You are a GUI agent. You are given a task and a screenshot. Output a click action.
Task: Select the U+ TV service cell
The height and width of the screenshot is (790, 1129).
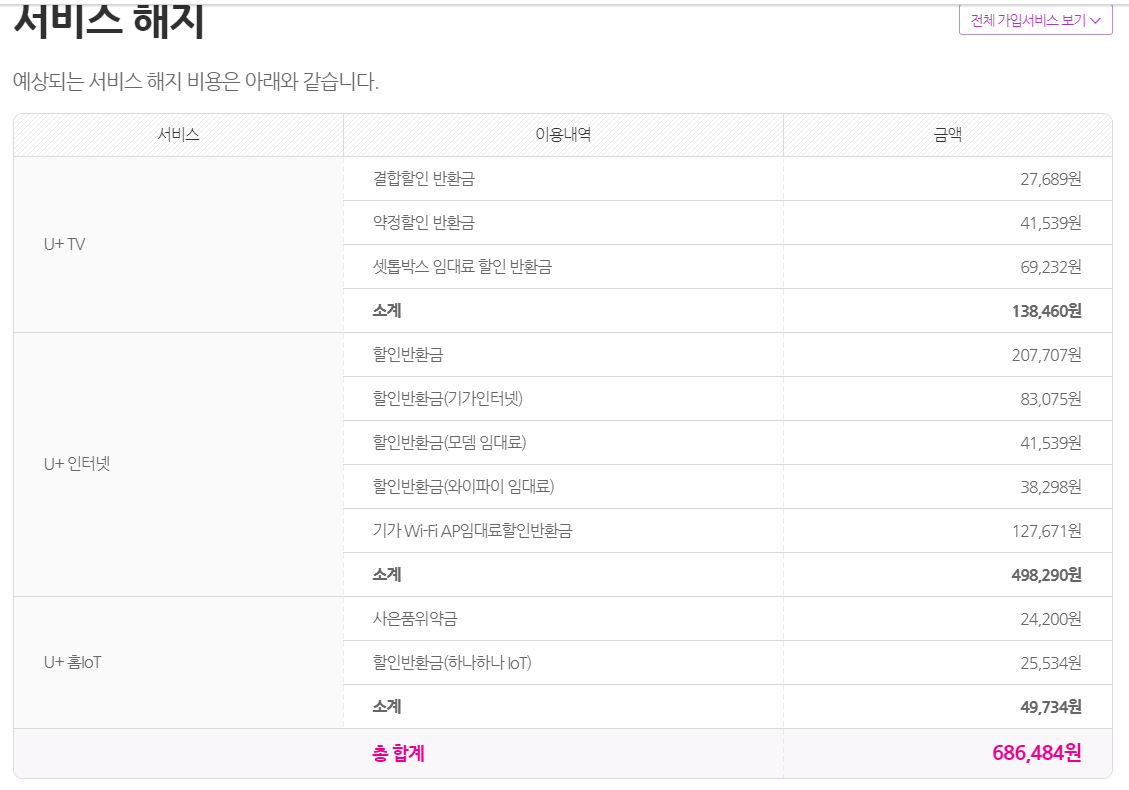click(x=65, y=244)
